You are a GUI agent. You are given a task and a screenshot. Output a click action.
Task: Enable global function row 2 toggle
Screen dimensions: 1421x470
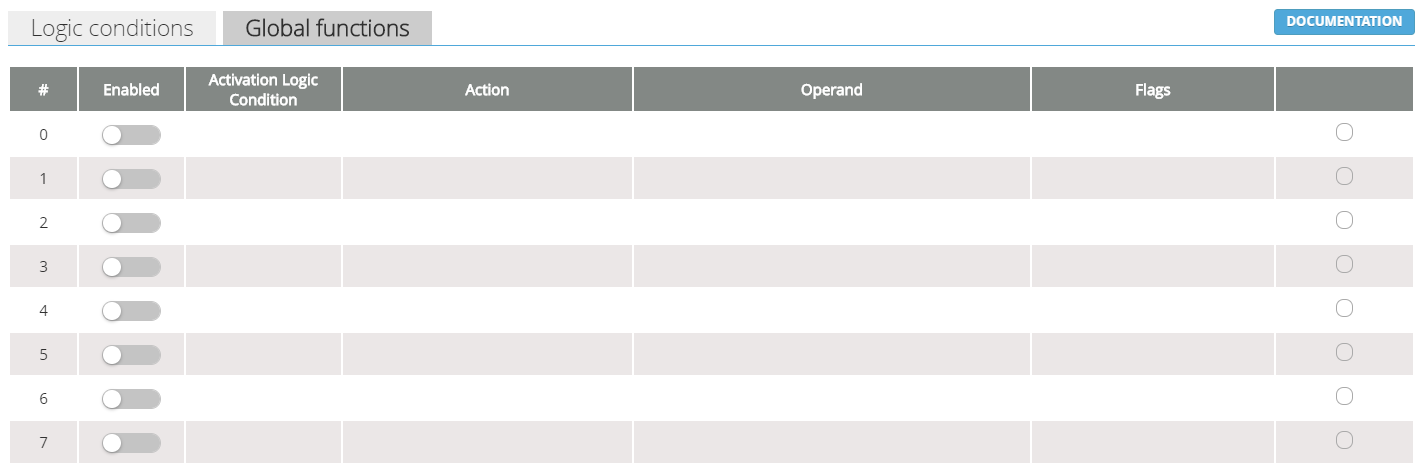[x=131, y=223]
